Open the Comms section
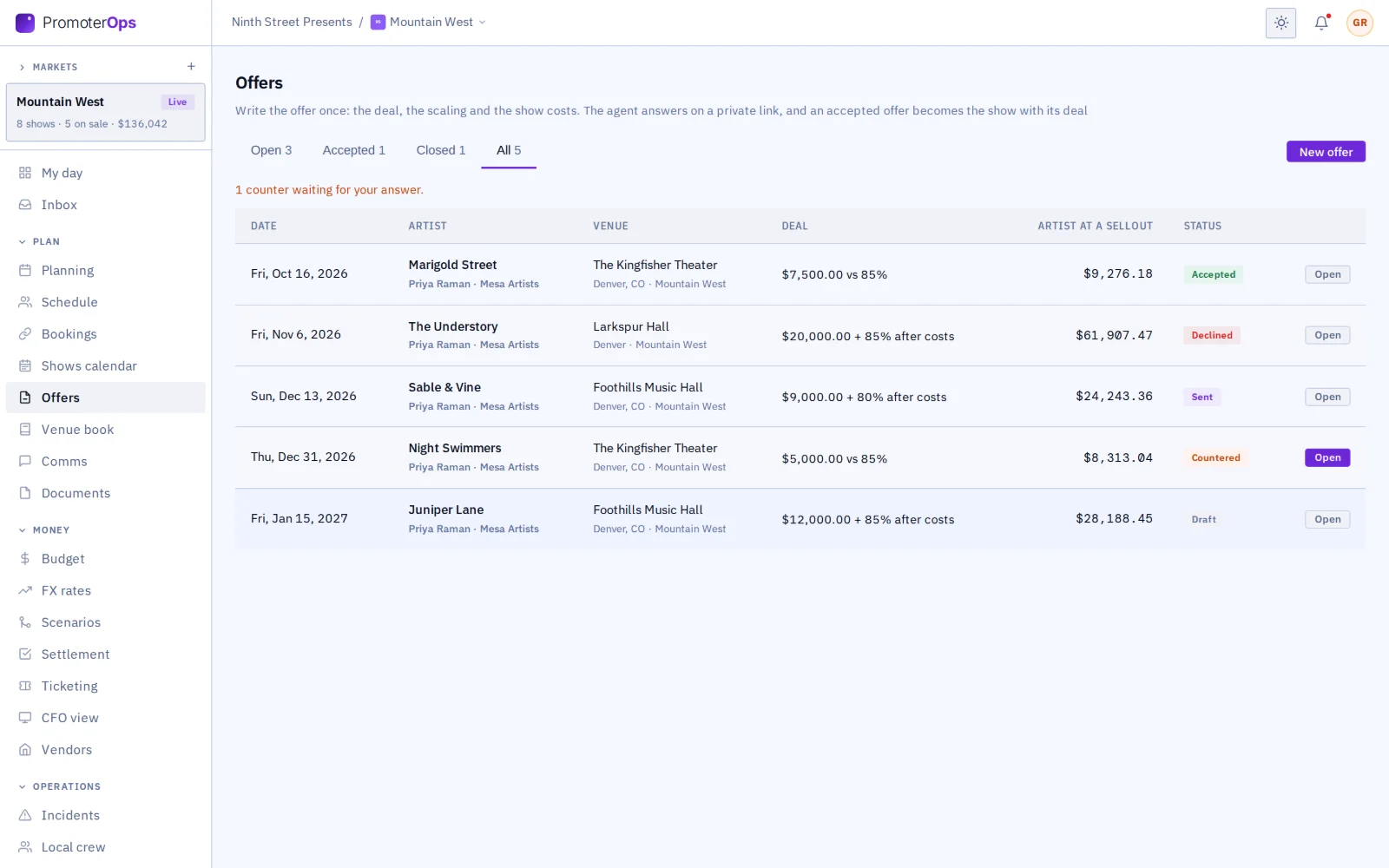 (x=105, y=461)
